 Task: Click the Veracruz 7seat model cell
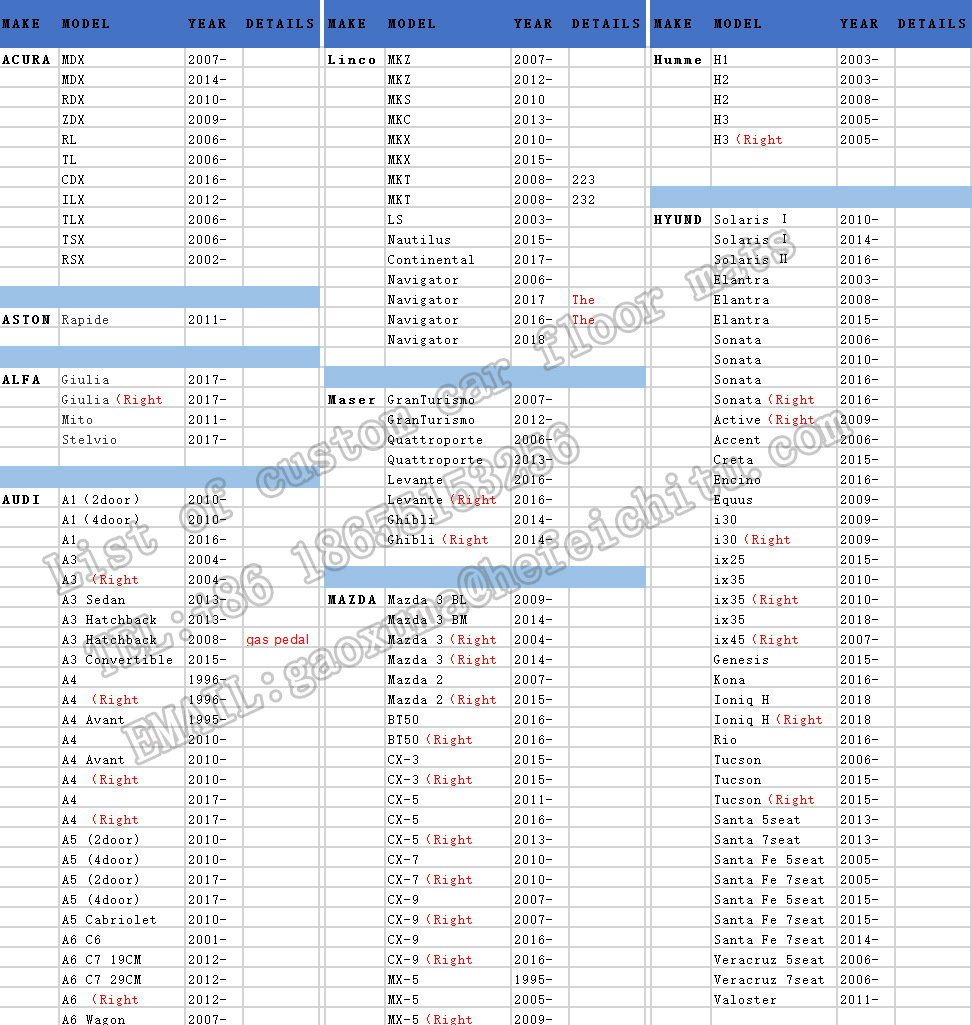(774, 979)
